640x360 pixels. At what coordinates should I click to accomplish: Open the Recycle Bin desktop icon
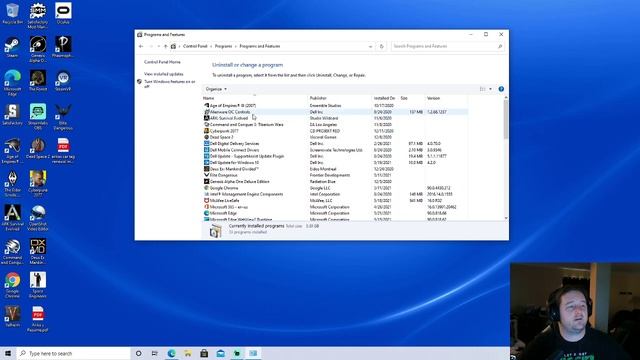pos(12,13)
